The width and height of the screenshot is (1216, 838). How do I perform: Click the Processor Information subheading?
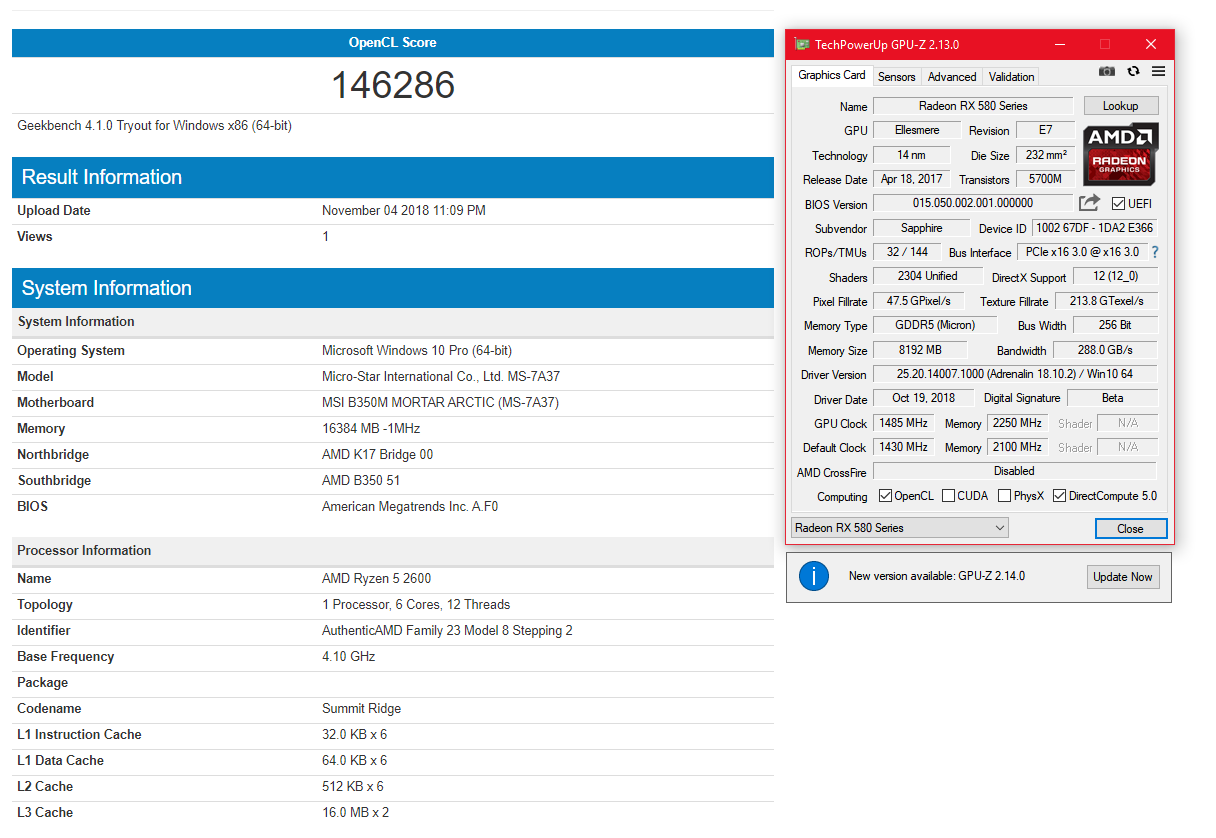point(84,551)
